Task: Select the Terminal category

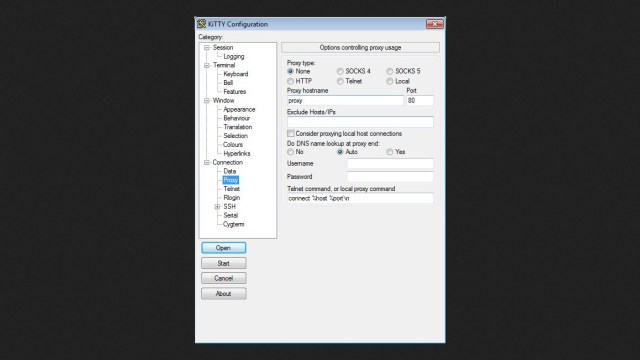Action: point(224,65)
